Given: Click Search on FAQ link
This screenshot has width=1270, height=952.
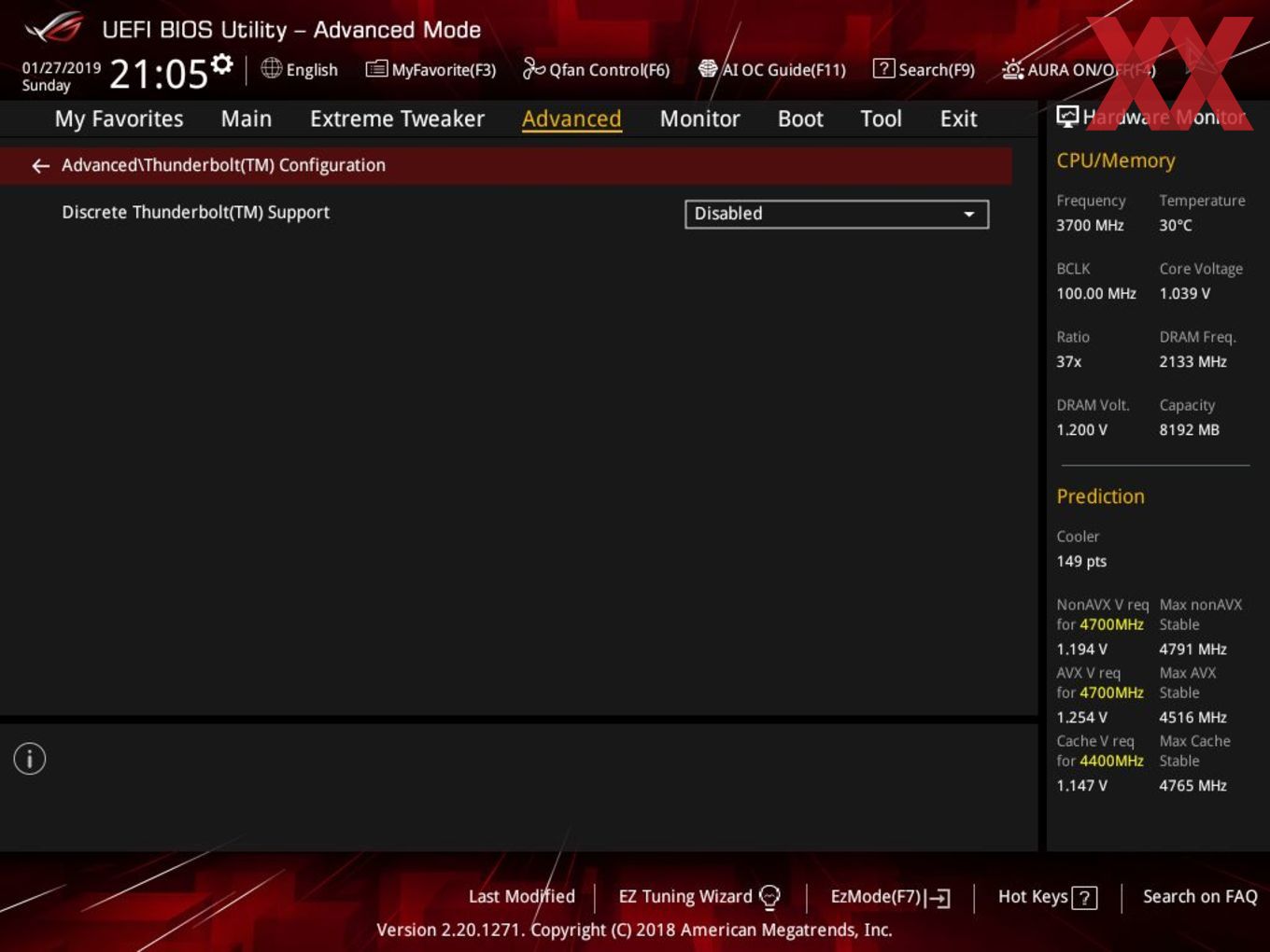Looking at the screenshot, I should pos(1200,896).
